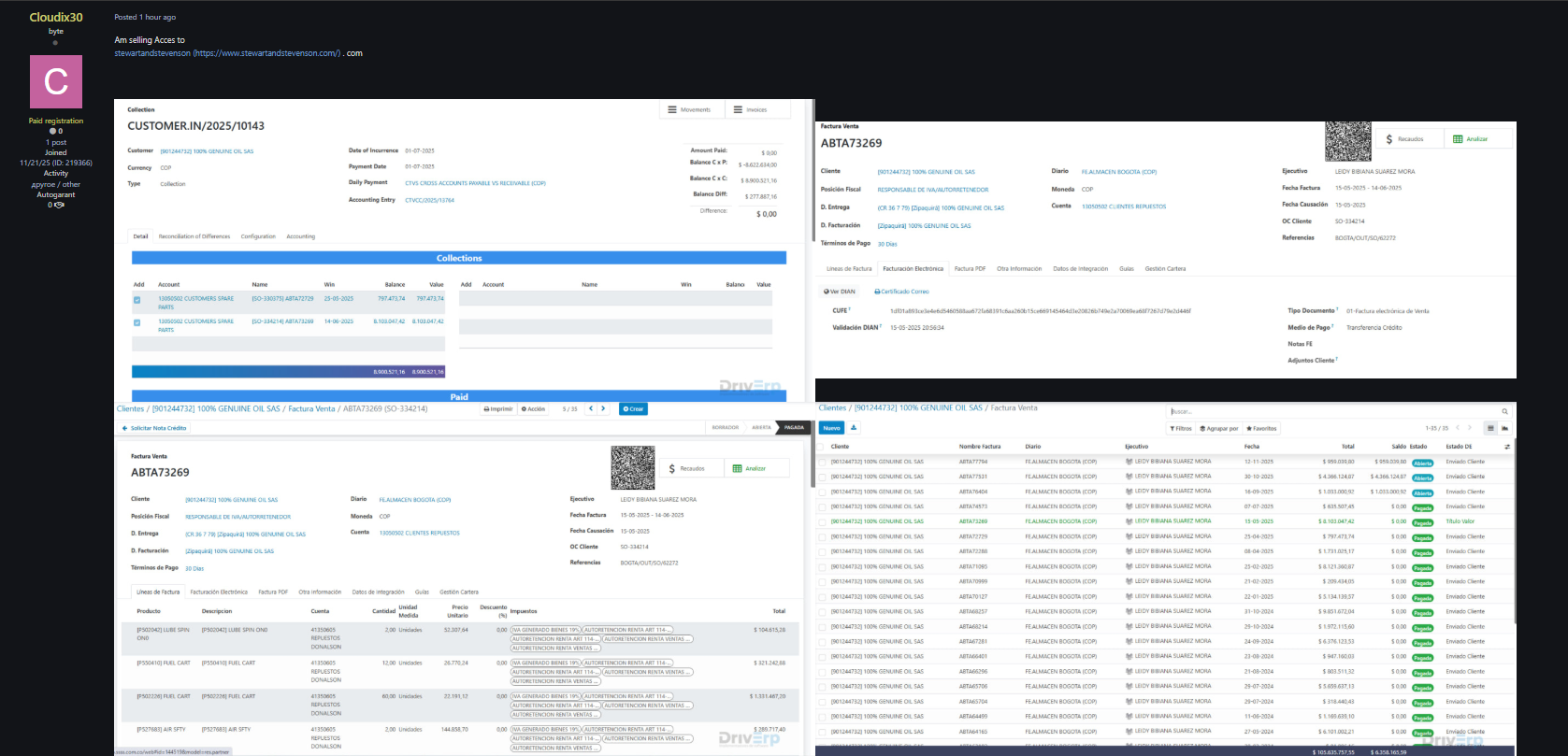Switch to graph view icon in invoice list
1568x756 pixels.
1504,428
